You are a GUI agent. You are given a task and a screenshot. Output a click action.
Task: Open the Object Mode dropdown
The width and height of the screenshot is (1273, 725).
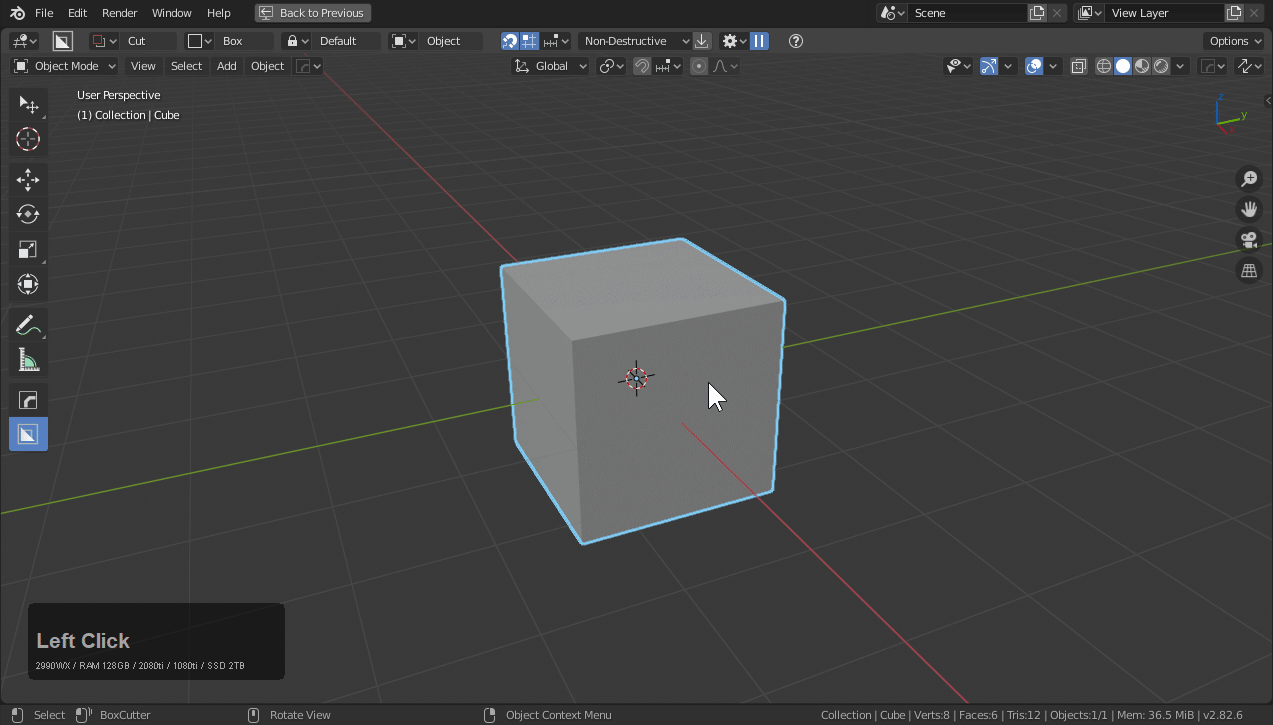click(x=65, y=66)
